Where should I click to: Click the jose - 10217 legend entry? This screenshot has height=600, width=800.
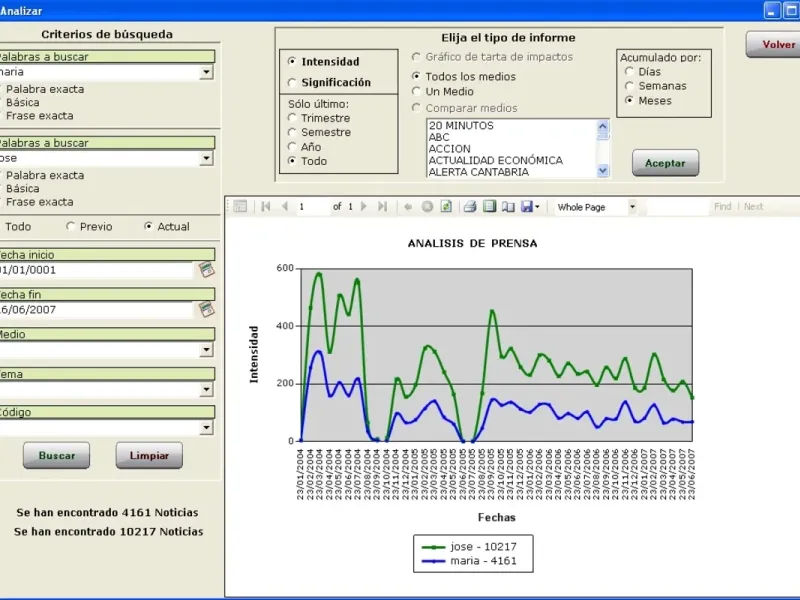coord(469,547)
